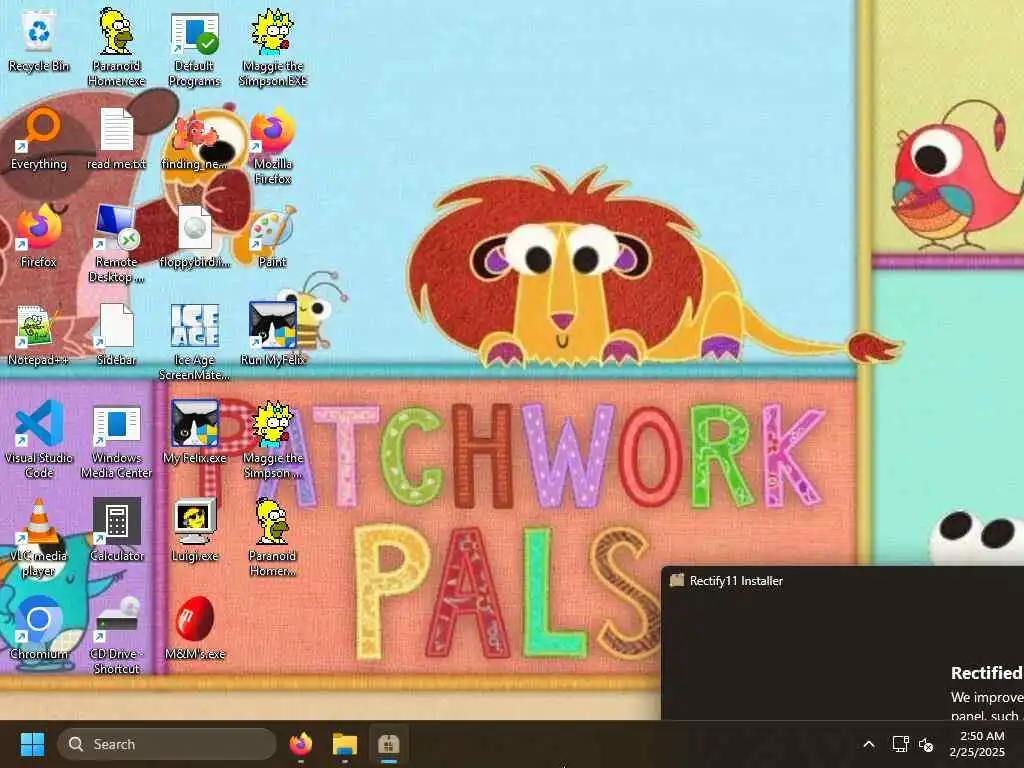Click the Rectify11 Installer window title
Image resolution: width=1024 pixels, height=768 pixels.
(x=736, y=581)
